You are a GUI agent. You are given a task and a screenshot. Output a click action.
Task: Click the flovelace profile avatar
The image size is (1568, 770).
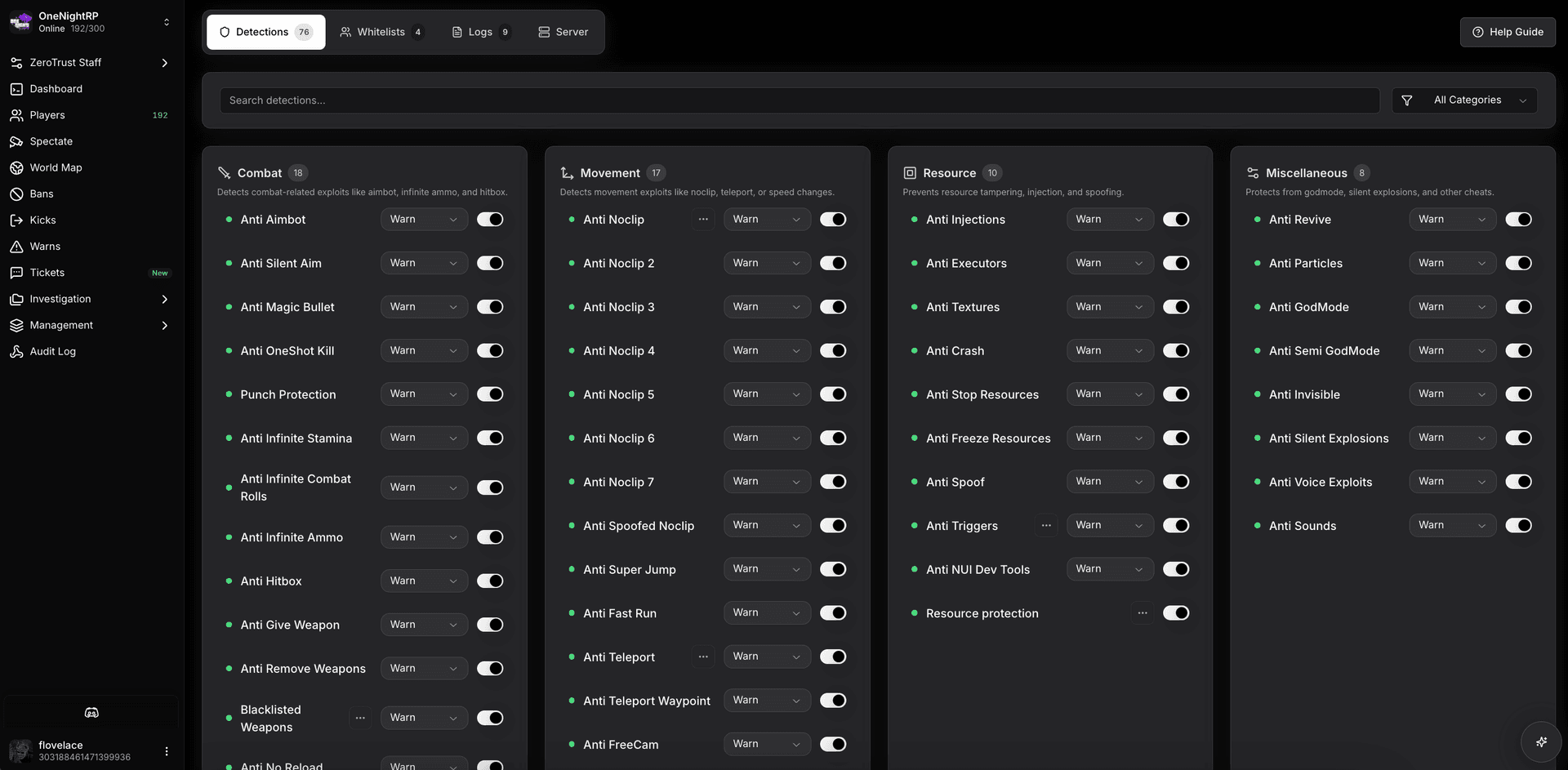pyautogui.click(x=20, y=750)
